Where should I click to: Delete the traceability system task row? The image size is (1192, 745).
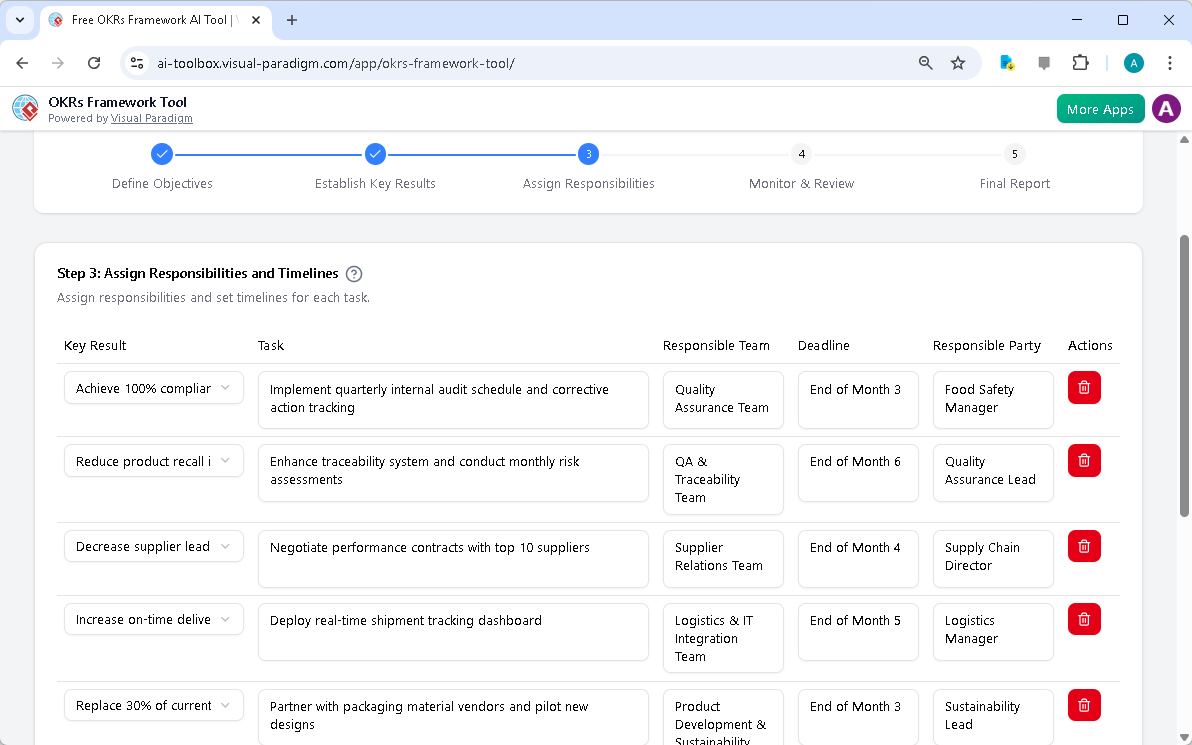click(x=1084, y=460)
